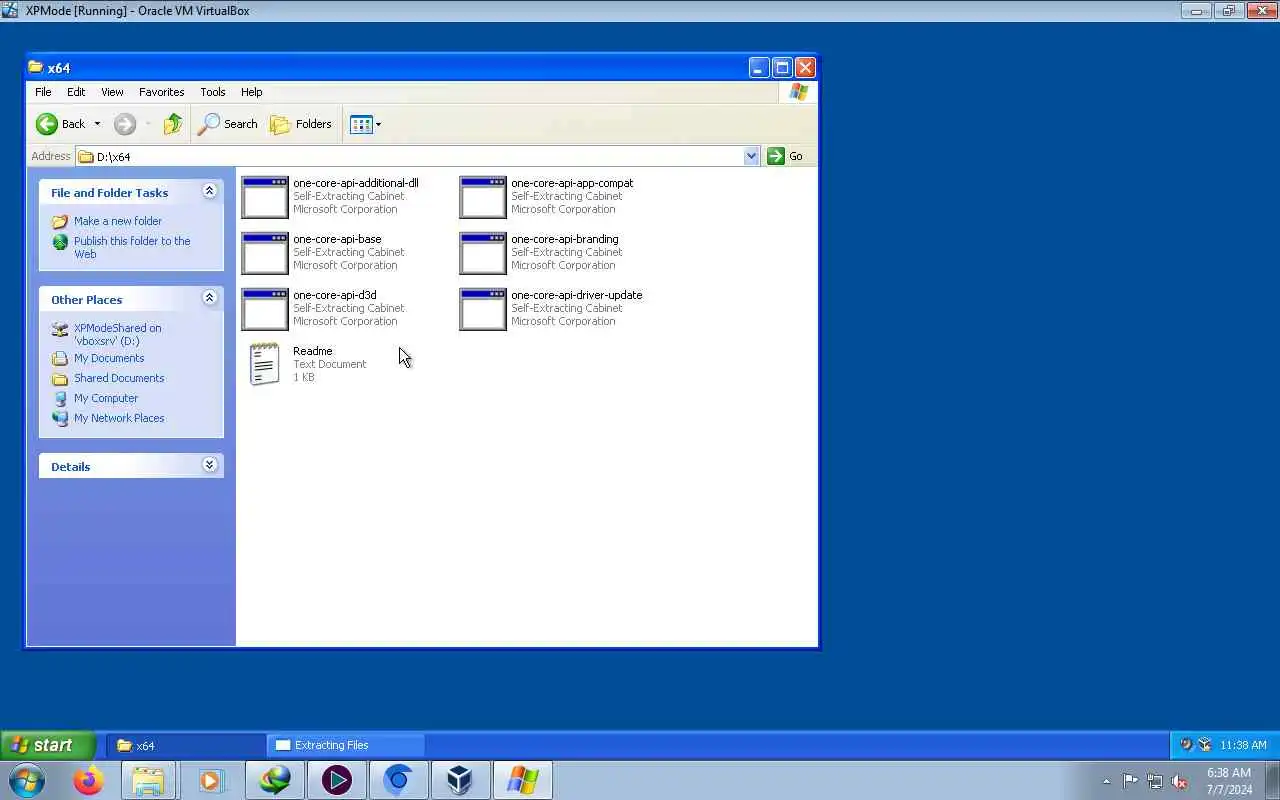Open the Views dropdown arrow

point(378,124)
